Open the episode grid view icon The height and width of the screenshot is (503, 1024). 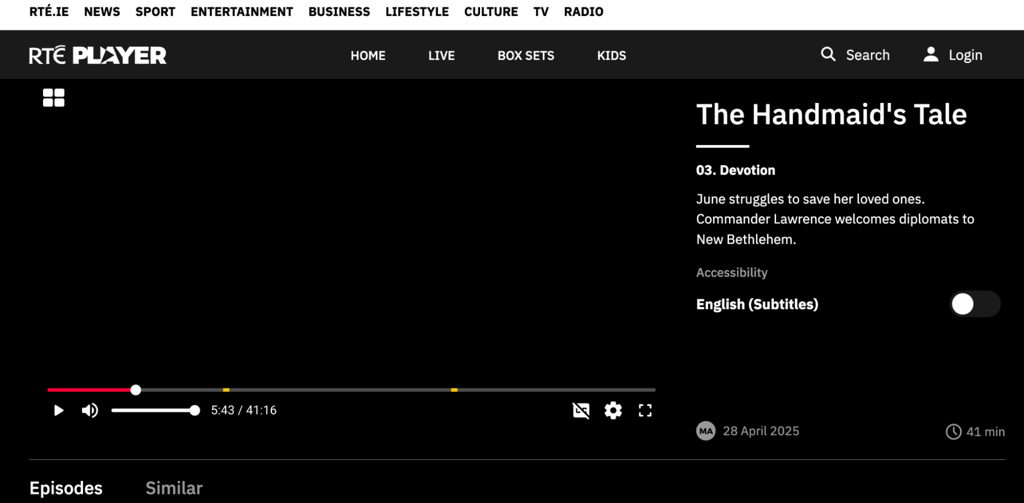click(54, 98)
